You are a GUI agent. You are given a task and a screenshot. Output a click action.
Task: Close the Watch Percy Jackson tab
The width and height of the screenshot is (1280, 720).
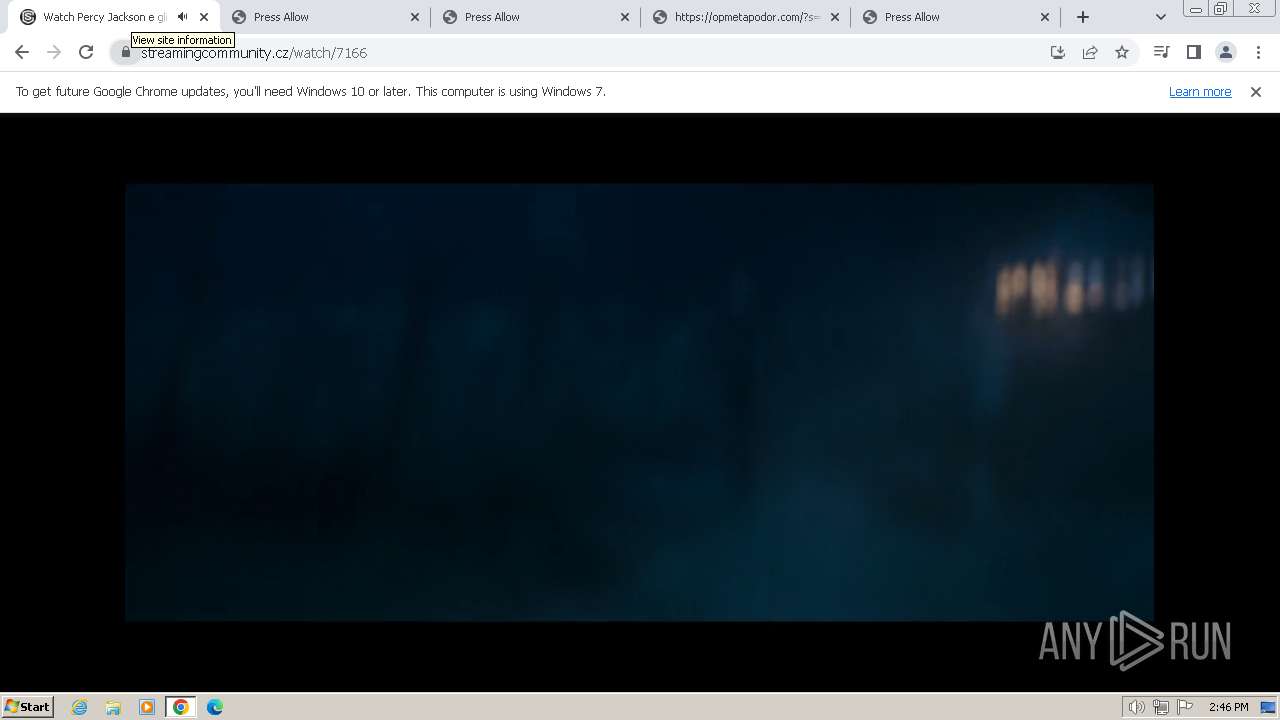(x=204, y=17)
